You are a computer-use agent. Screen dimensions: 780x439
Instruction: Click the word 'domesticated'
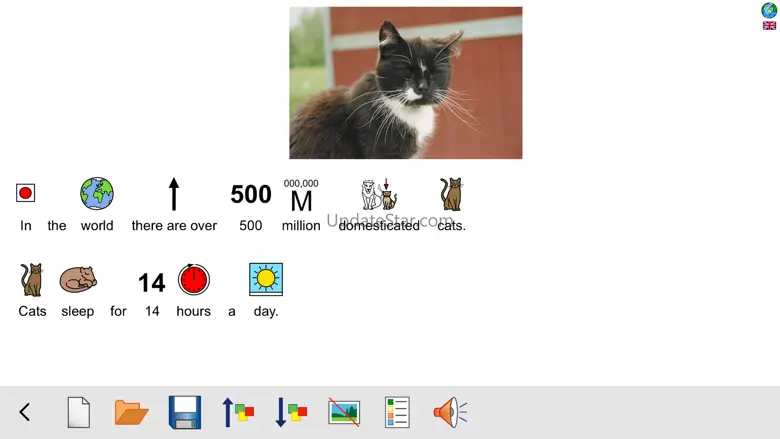379,226
